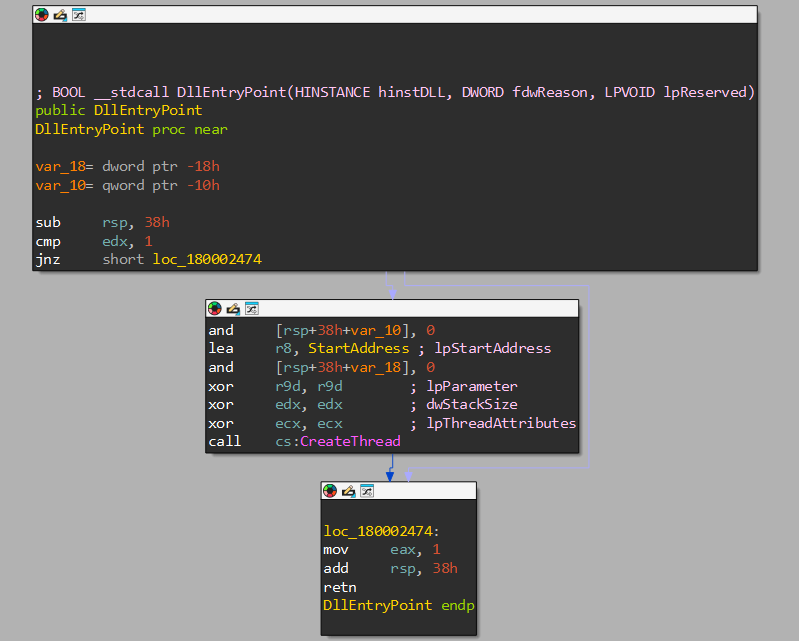Click the 'add rsp, 38h' instruction
799x641 pixels.
pos(390,569)
